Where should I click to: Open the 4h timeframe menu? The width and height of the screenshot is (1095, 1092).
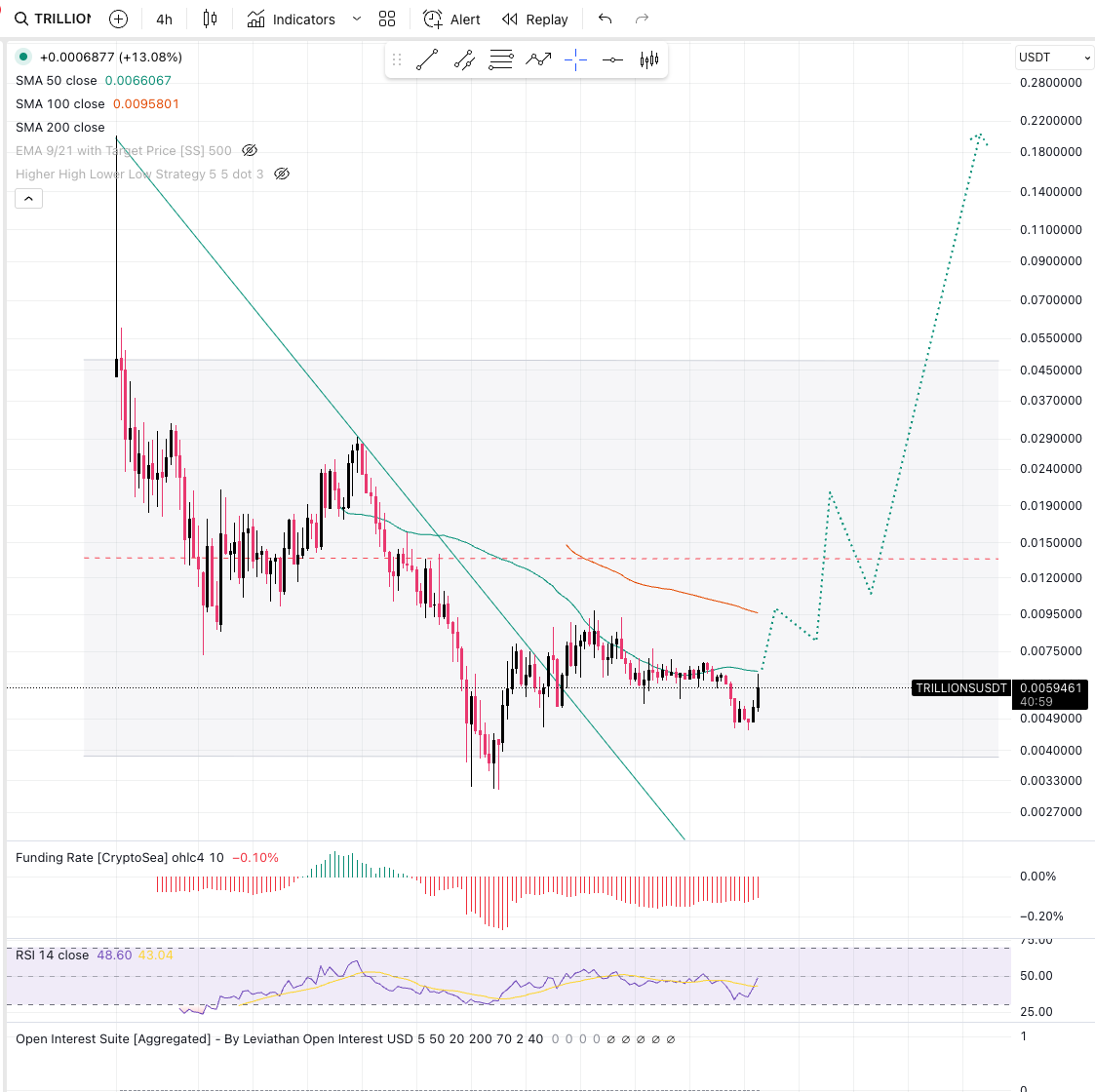[x=164, y=19]
